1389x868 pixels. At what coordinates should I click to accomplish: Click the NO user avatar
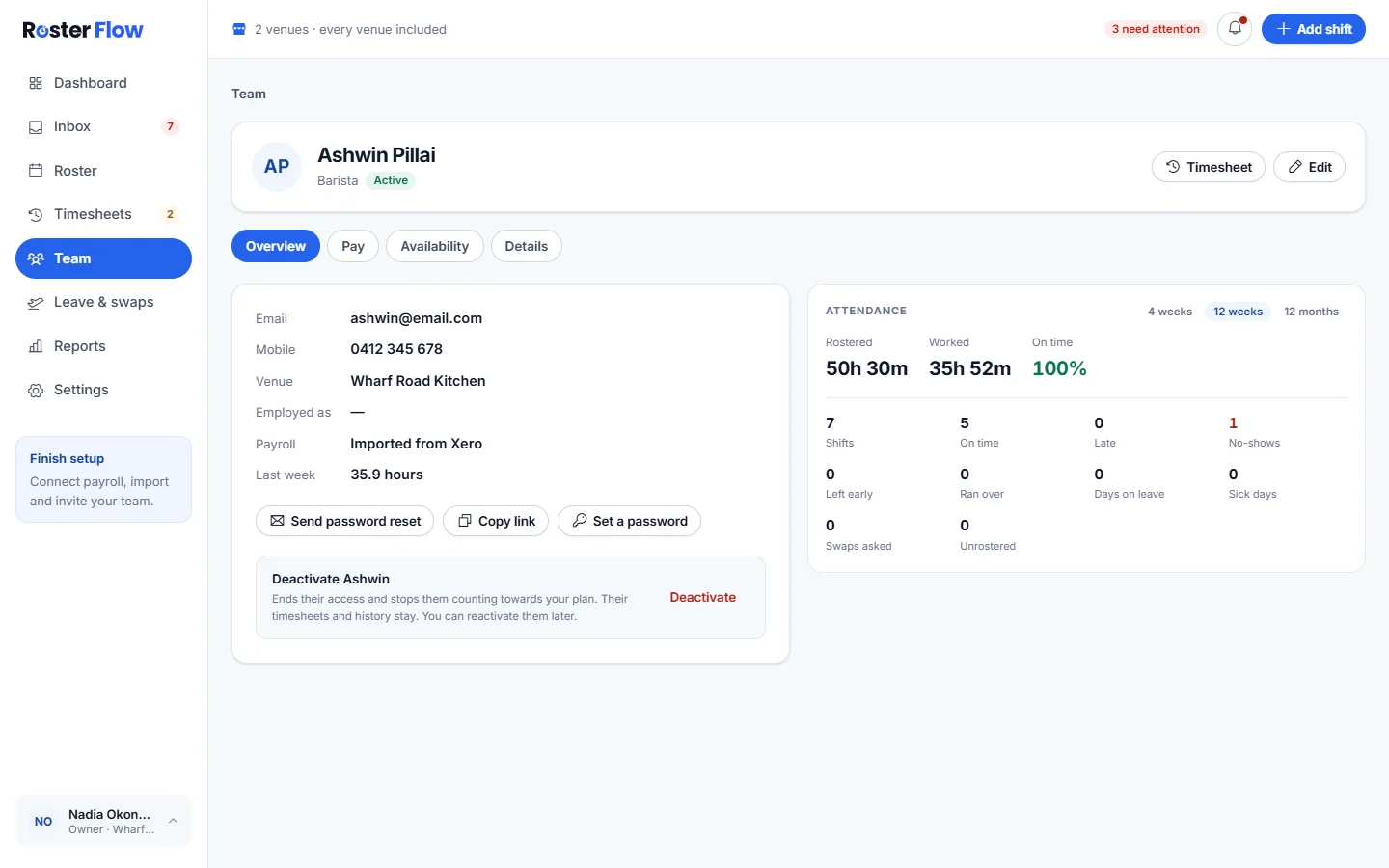[43, 822]
